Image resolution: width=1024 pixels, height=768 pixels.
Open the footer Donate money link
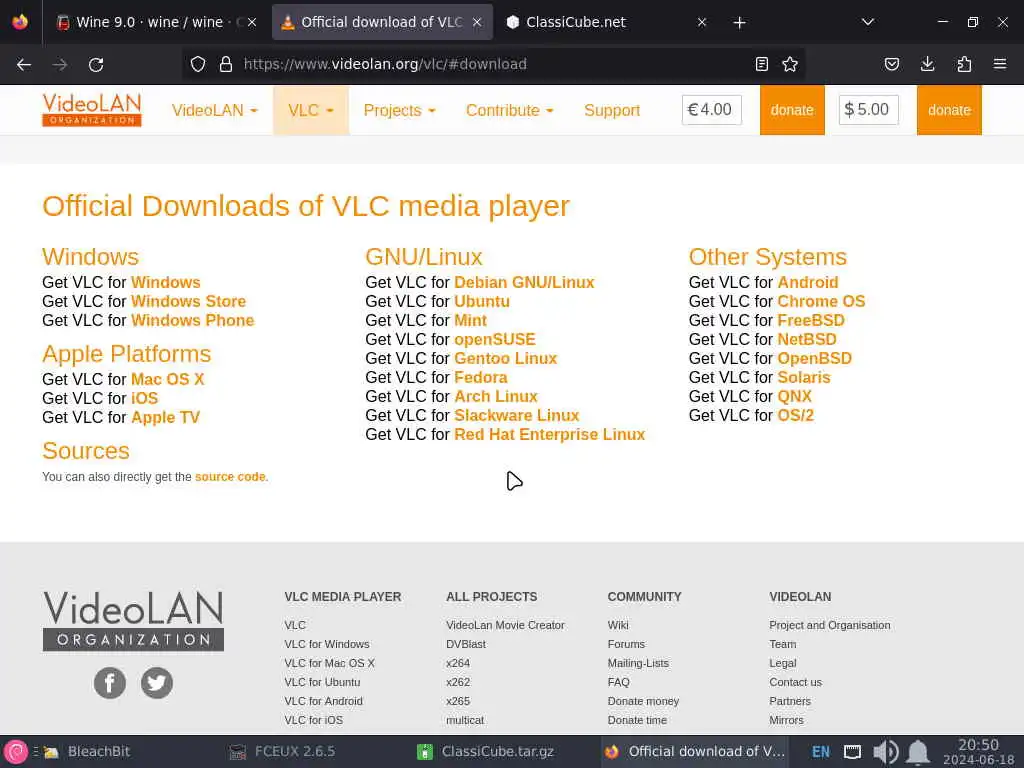(643, 701)
